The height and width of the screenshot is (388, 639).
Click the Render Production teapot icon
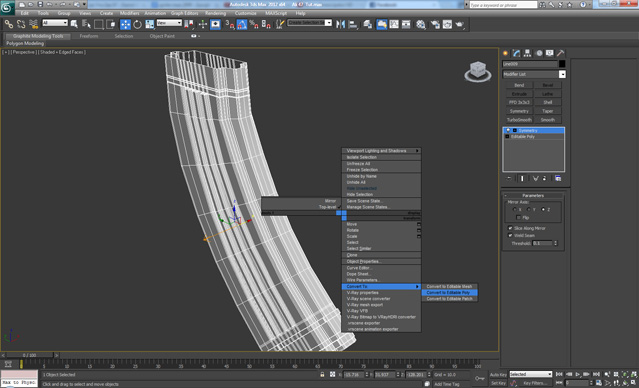460,24
